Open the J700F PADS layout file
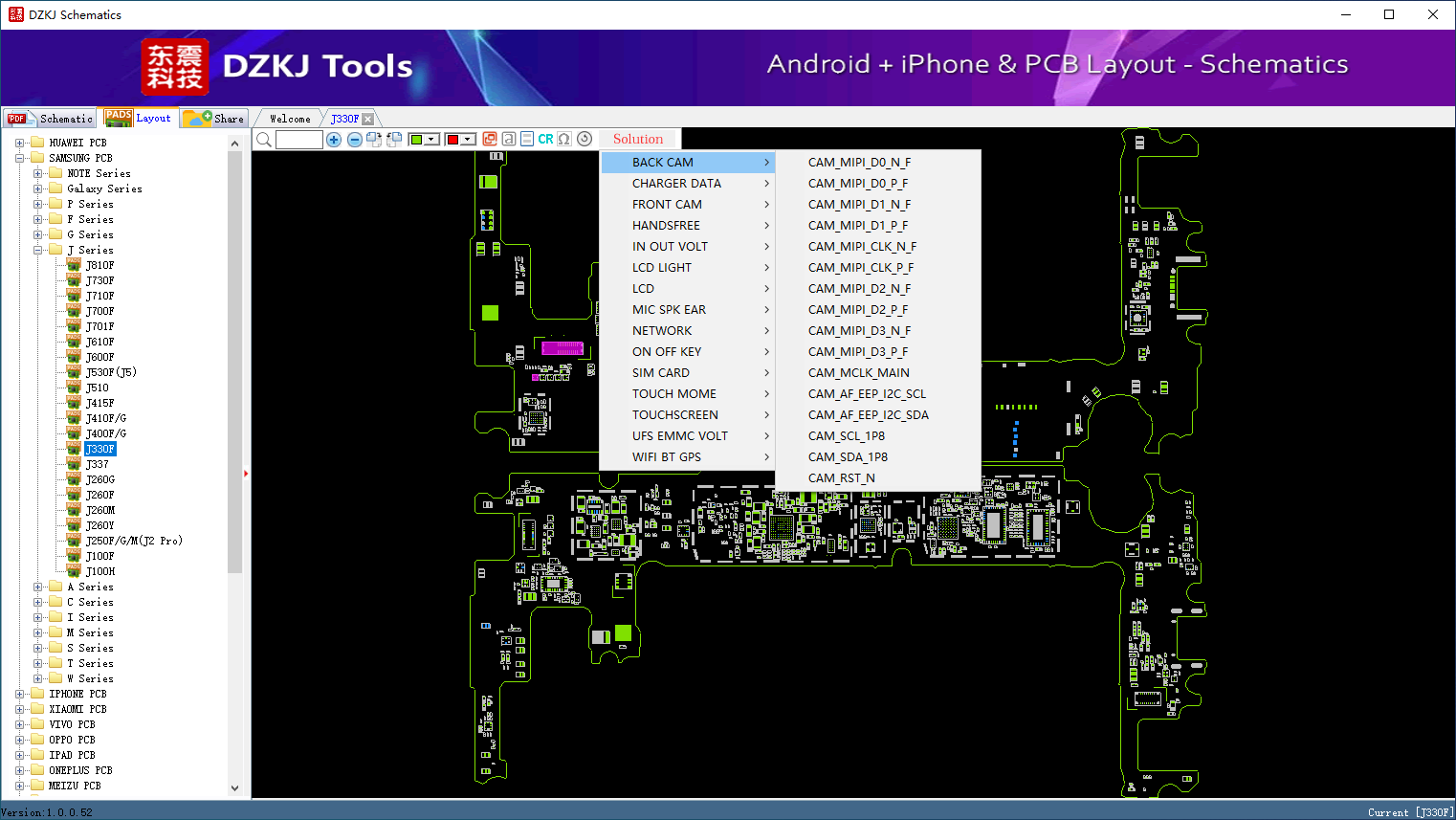This screenshot has width=1456, height=820. (x=99, y=311)
